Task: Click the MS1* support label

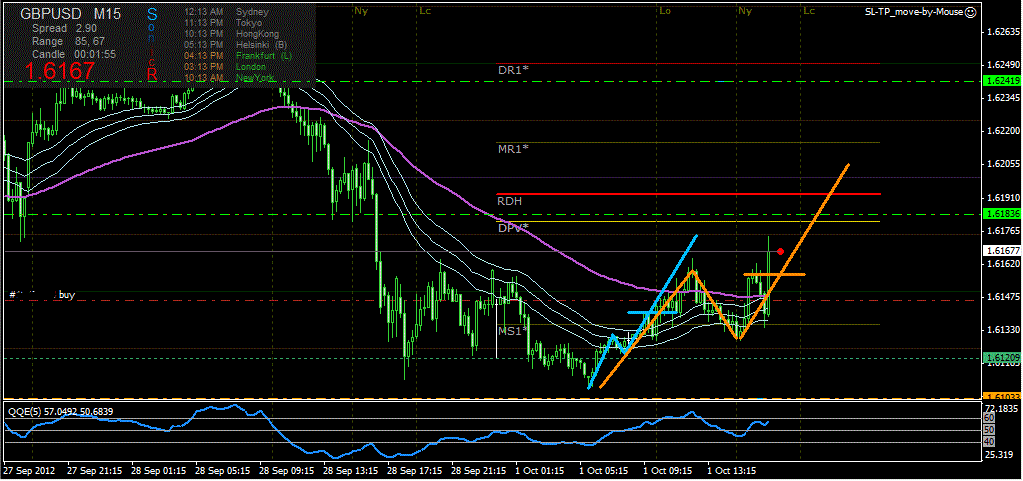Action: tap(513, 330)
